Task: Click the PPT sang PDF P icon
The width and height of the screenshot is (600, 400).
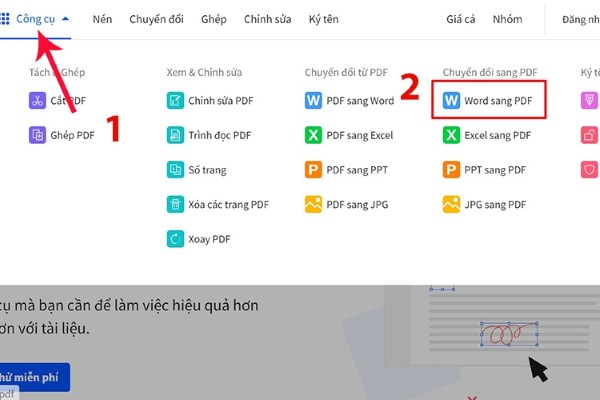Action: click(x=451, y=170)
